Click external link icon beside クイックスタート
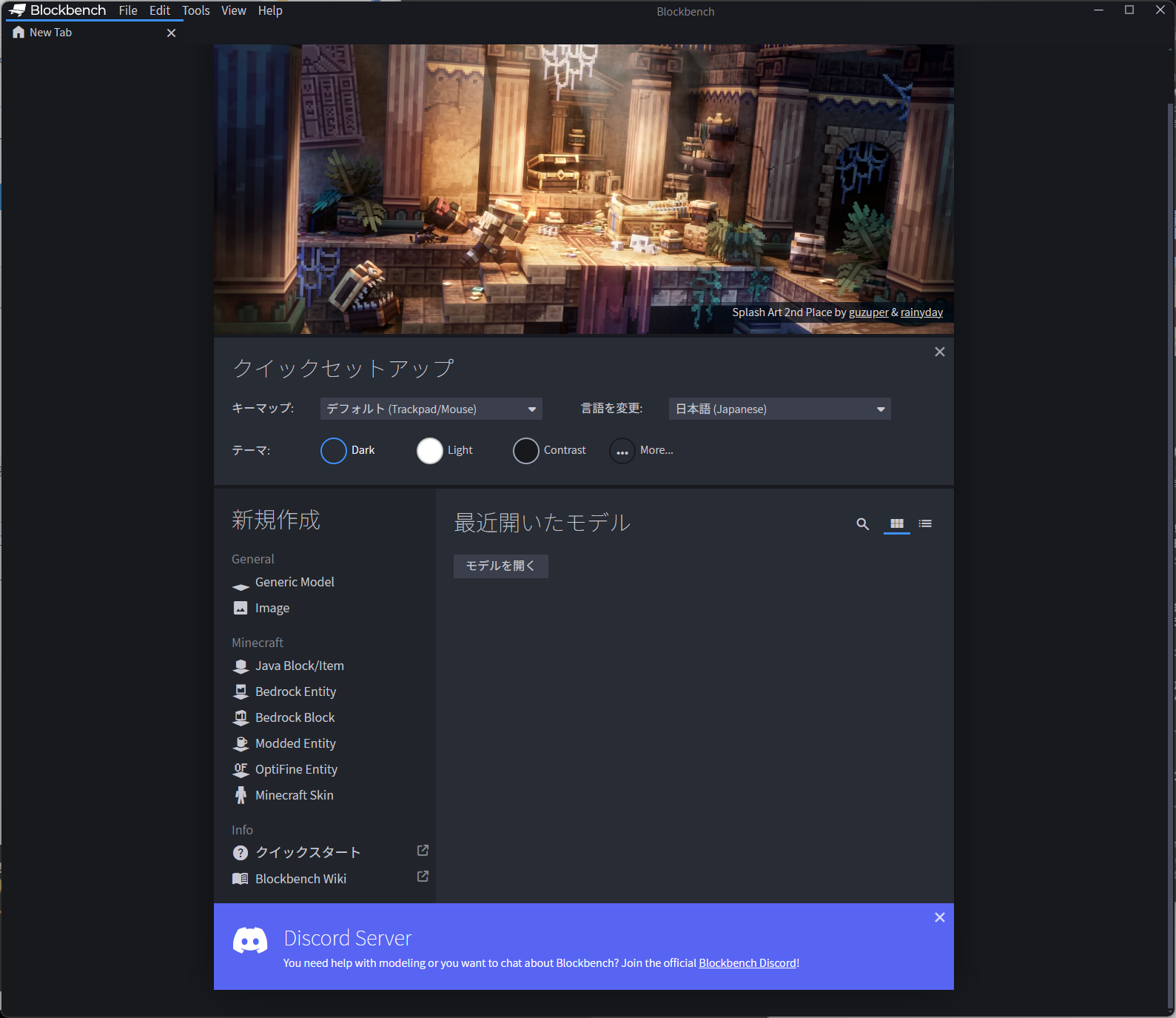Viewport: 1176px width, 1018px height. pos(423,851)
